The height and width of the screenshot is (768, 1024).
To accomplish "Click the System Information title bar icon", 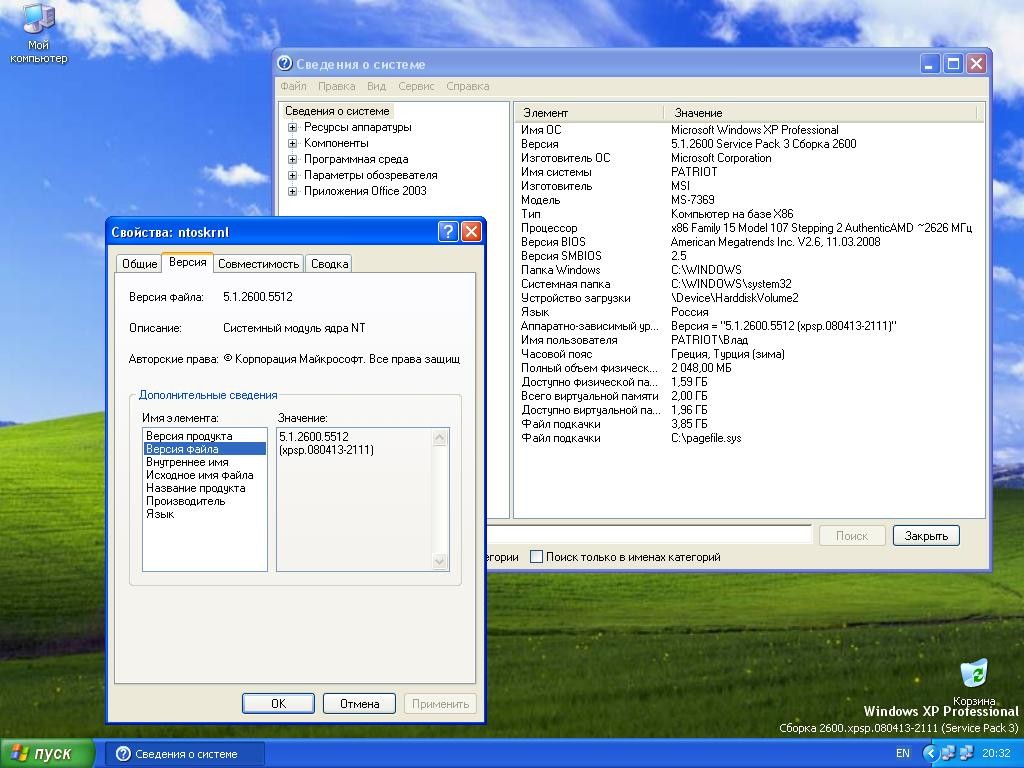I will [284, 63].
